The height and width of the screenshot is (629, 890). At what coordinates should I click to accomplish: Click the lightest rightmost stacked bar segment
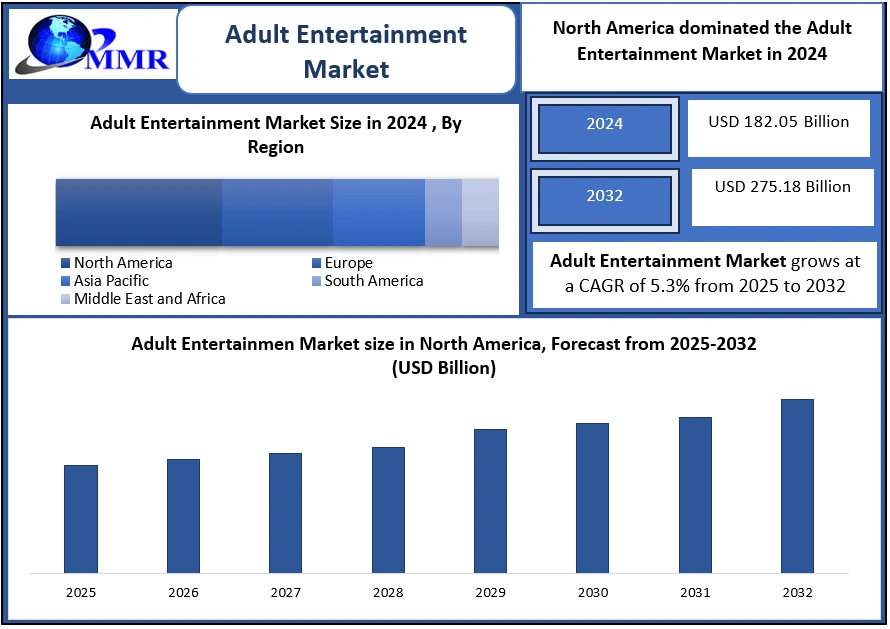click(480, 211)
